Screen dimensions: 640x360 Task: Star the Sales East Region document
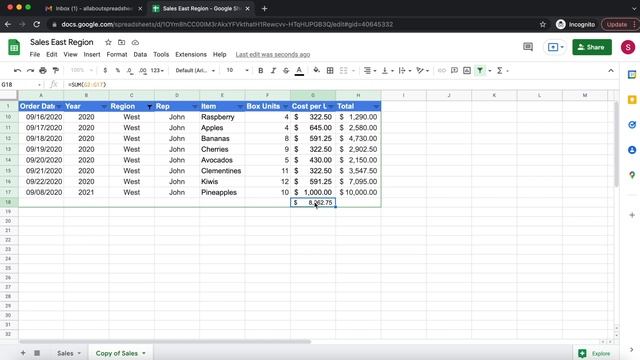tap(108, 42)
